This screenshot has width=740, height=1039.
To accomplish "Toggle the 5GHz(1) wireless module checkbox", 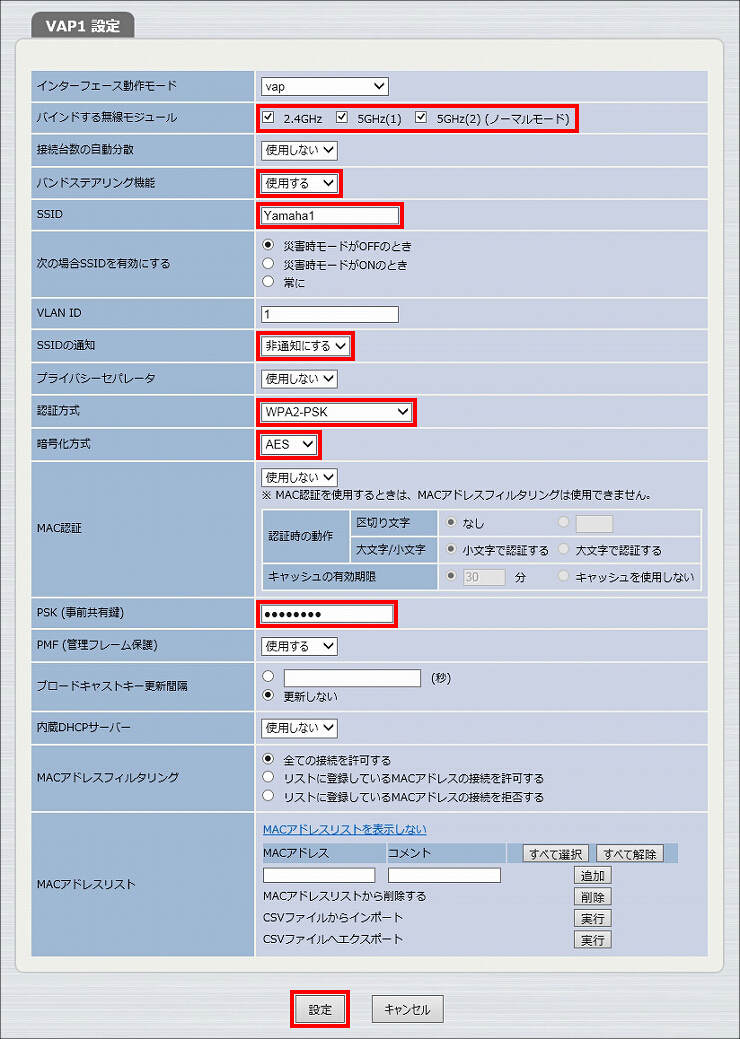I will [342, 118].
